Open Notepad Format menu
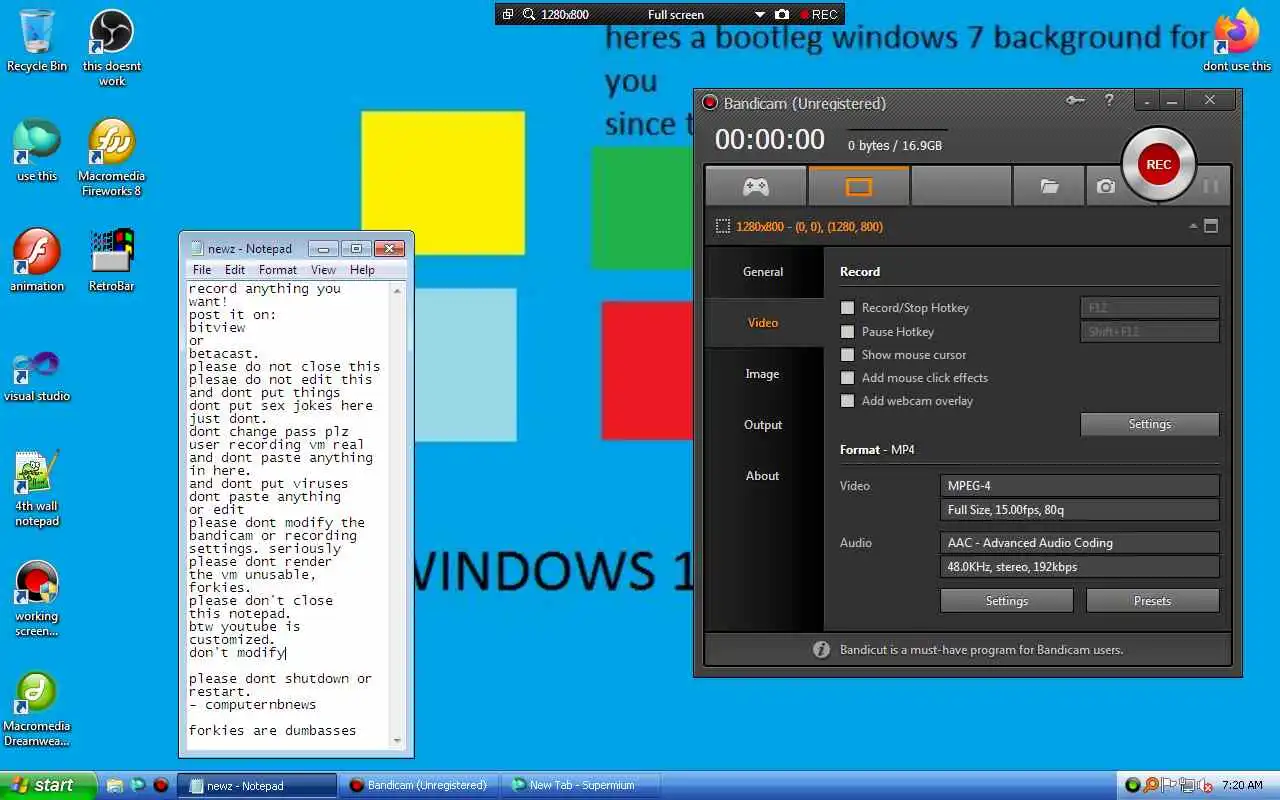1280x800 pixels. click(x=278, y=270)
